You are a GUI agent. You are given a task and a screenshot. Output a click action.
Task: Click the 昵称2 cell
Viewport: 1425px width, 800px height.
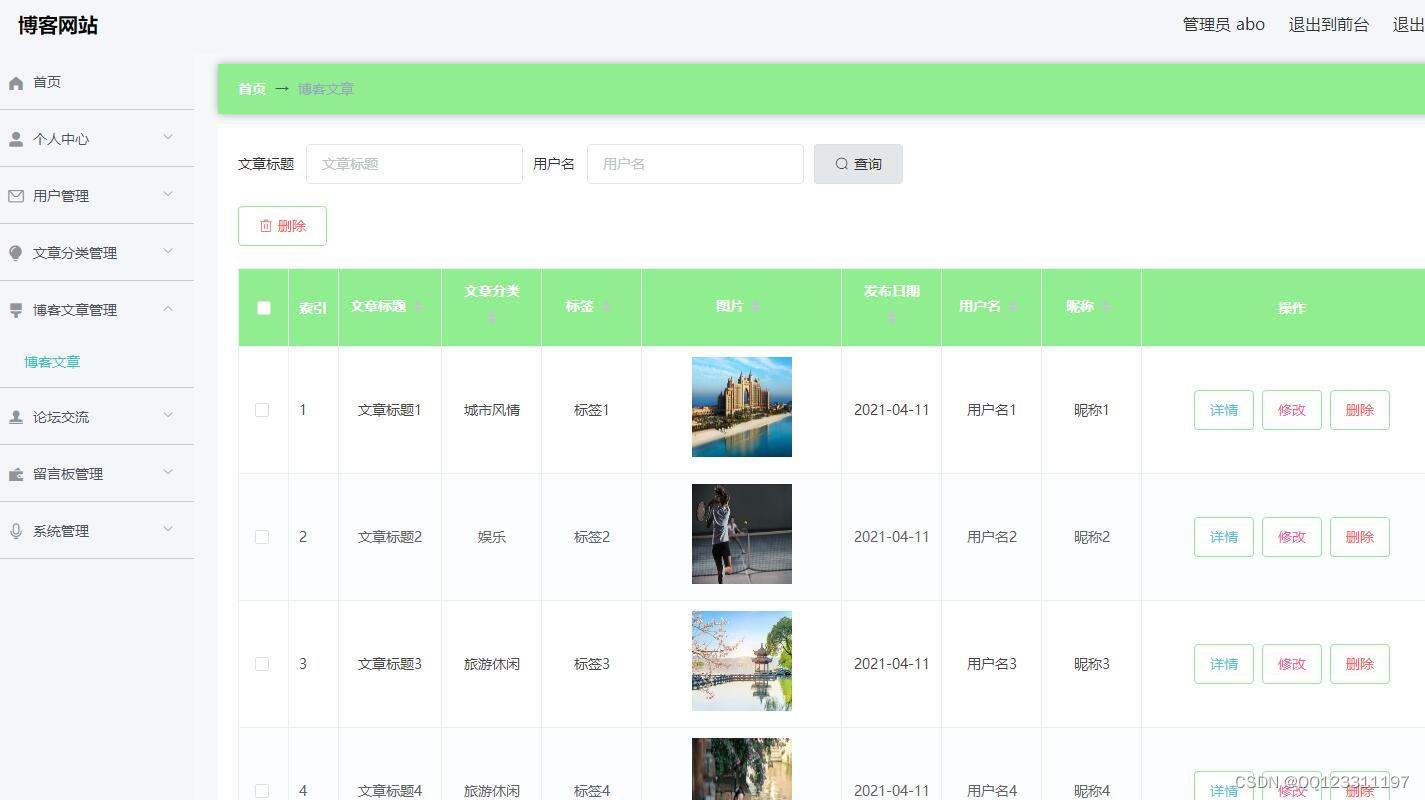1092,537
